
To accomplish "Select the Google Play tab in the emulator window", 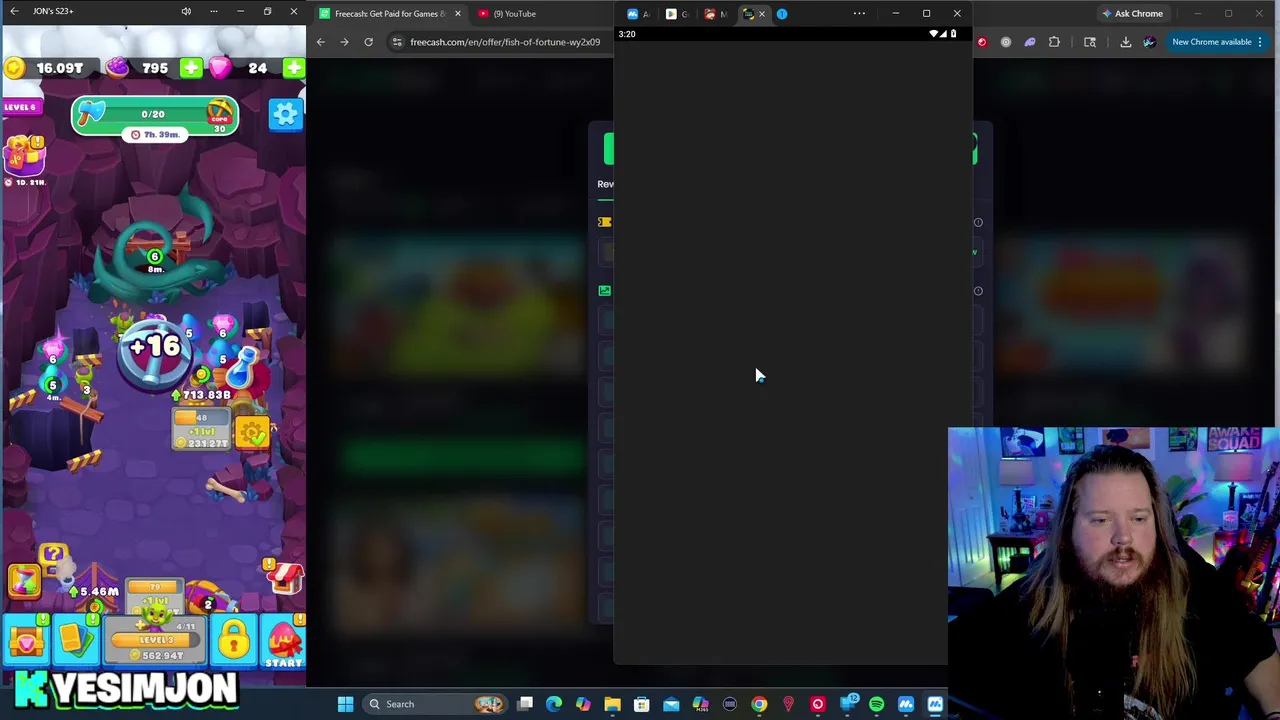I will pyautogui.click(x=677, y=14).
